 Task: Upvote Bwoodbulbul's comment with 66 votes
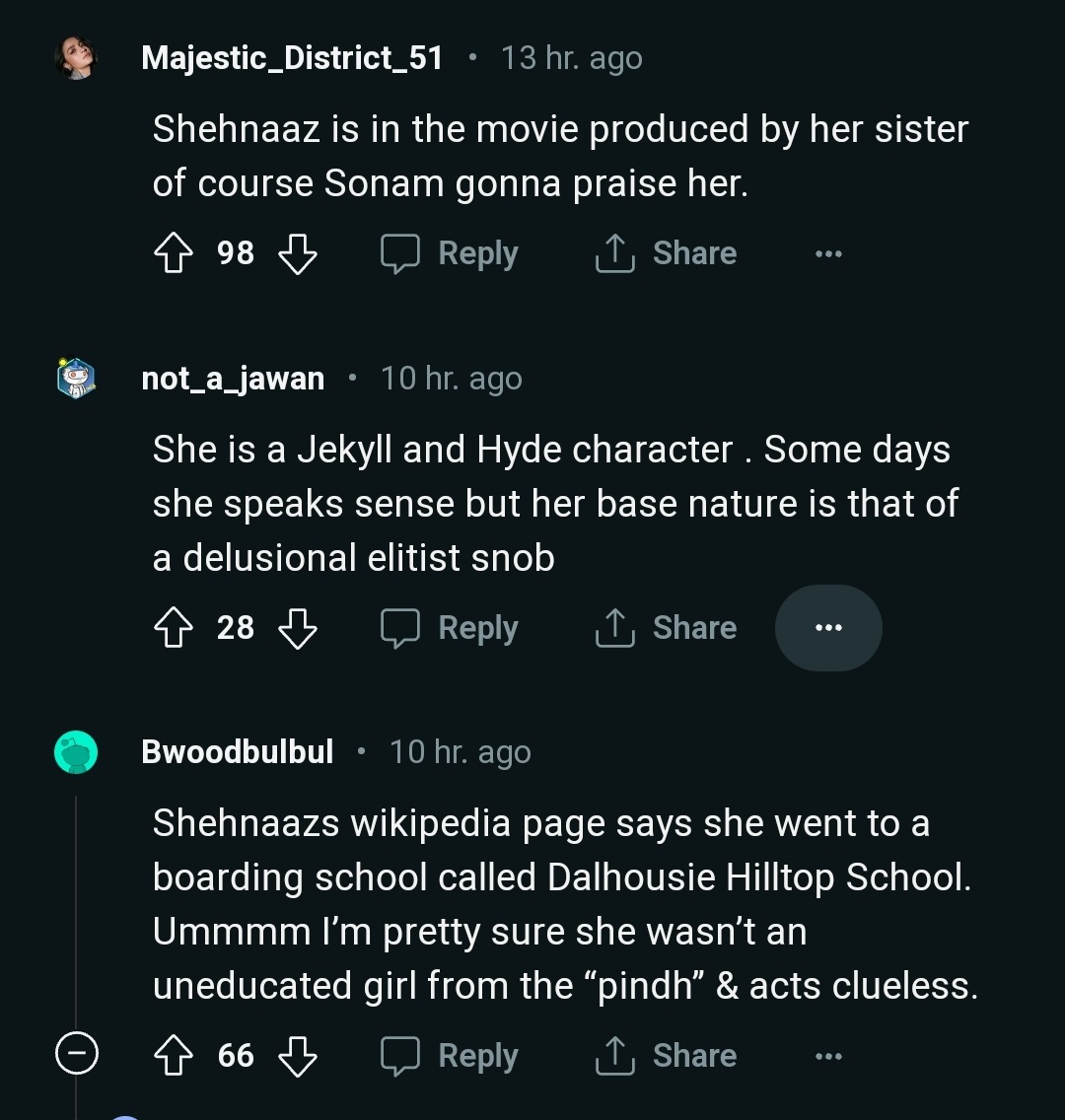[x=174, y=1056]
